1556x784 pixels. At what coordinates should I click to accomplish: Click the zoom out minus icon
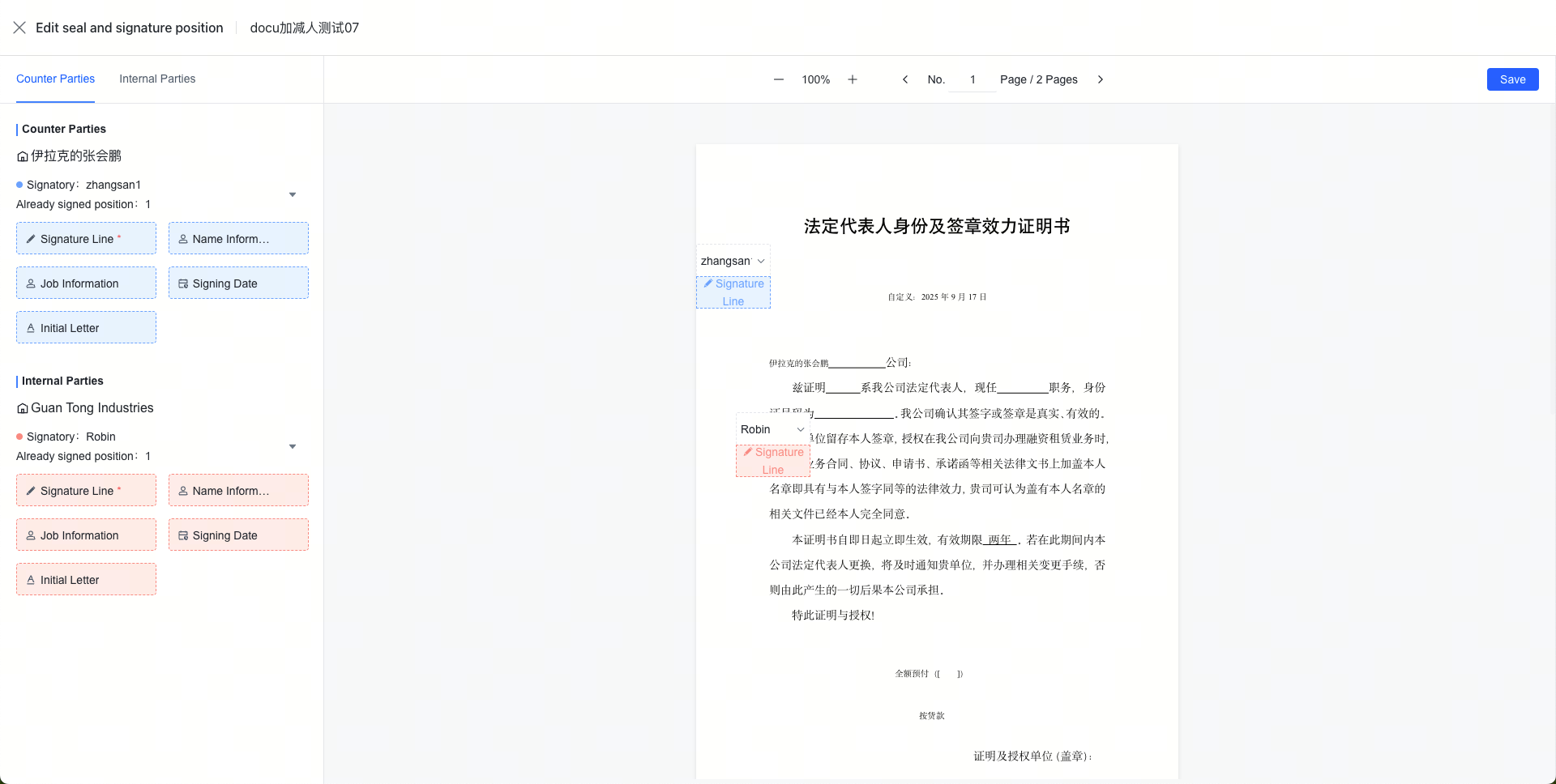tap(778, 79)
